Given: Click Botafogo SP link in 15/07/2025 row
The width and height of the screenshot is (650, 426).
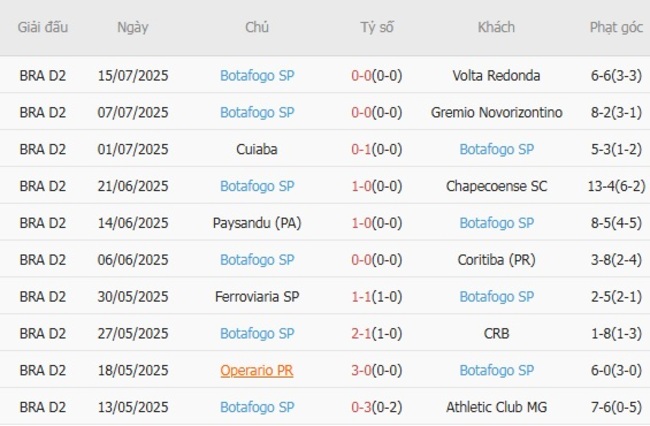Looking at the screenshot, I should click(257, 75).
